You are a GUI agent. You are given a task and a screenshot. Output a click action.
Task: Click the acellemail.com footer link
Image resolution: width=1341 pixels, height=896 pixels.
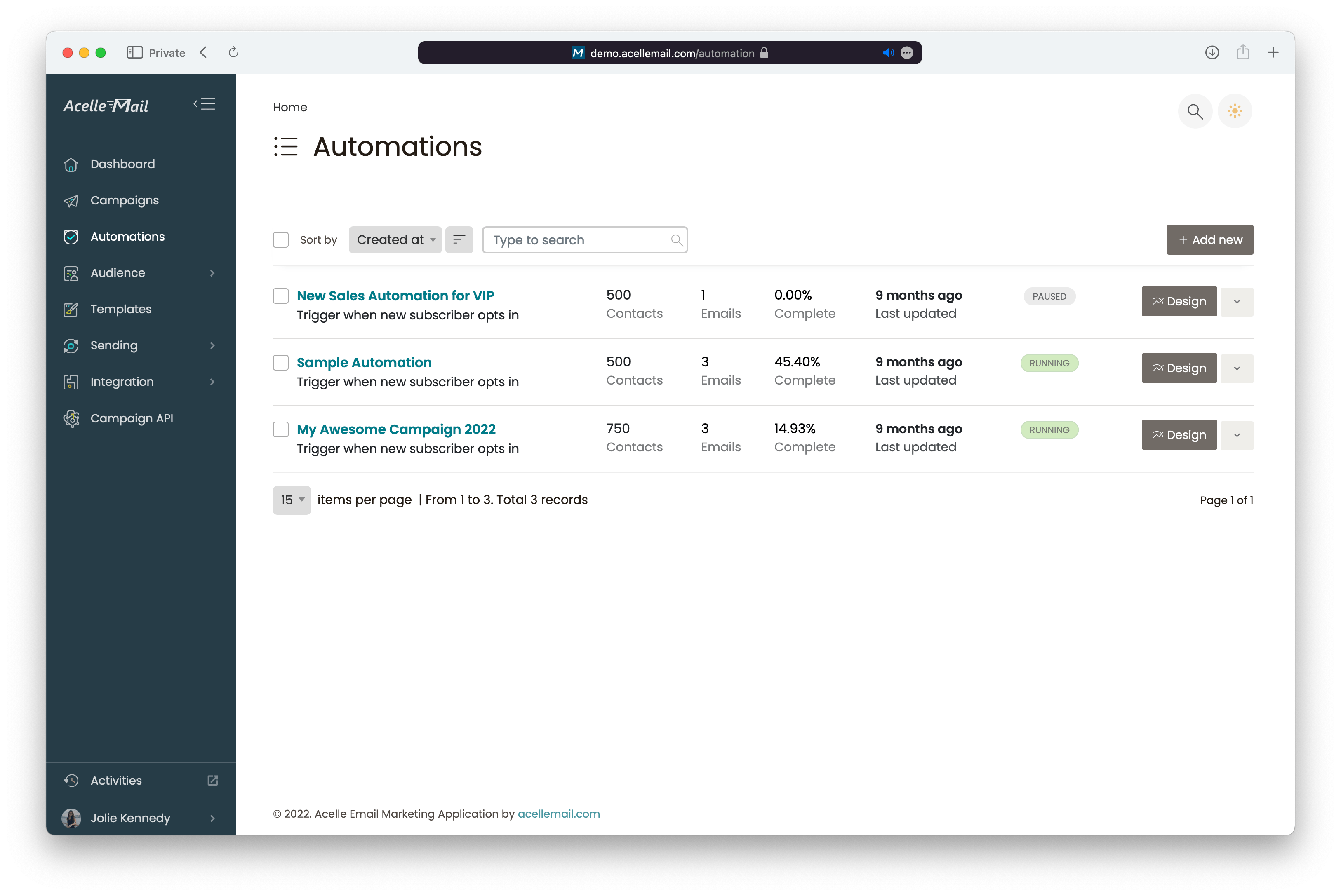click(559, 814)
